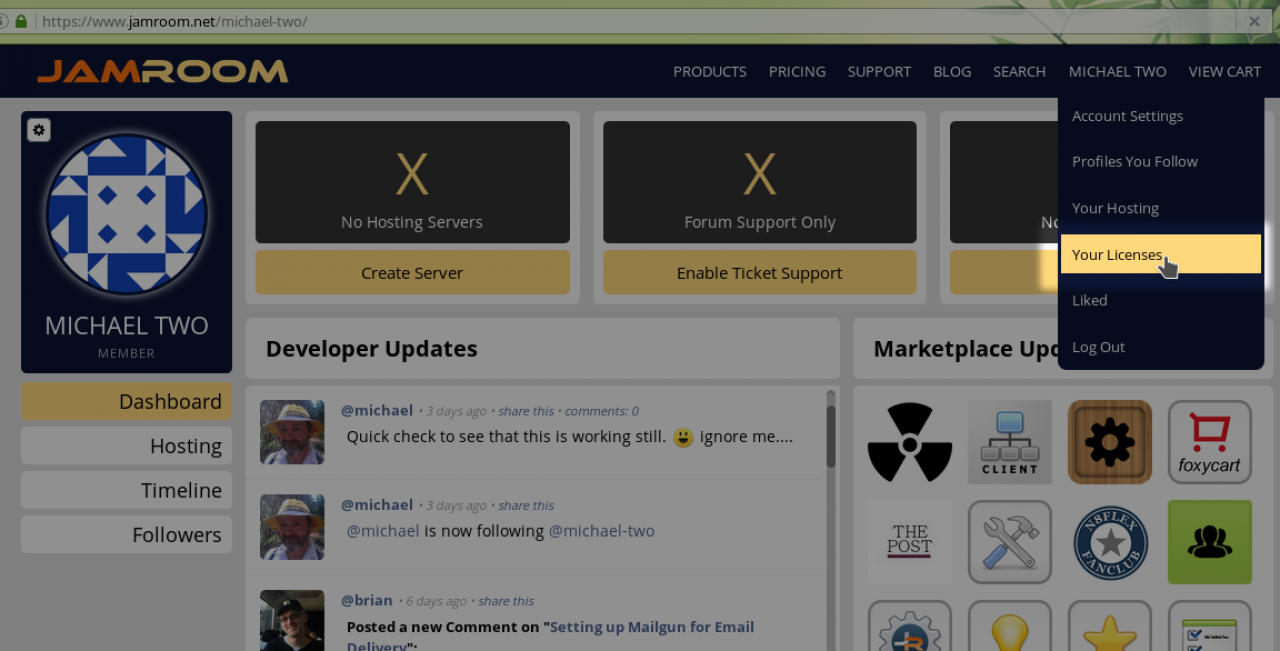Click share this on now following post

pyautogui.click(x=526, y=506)
